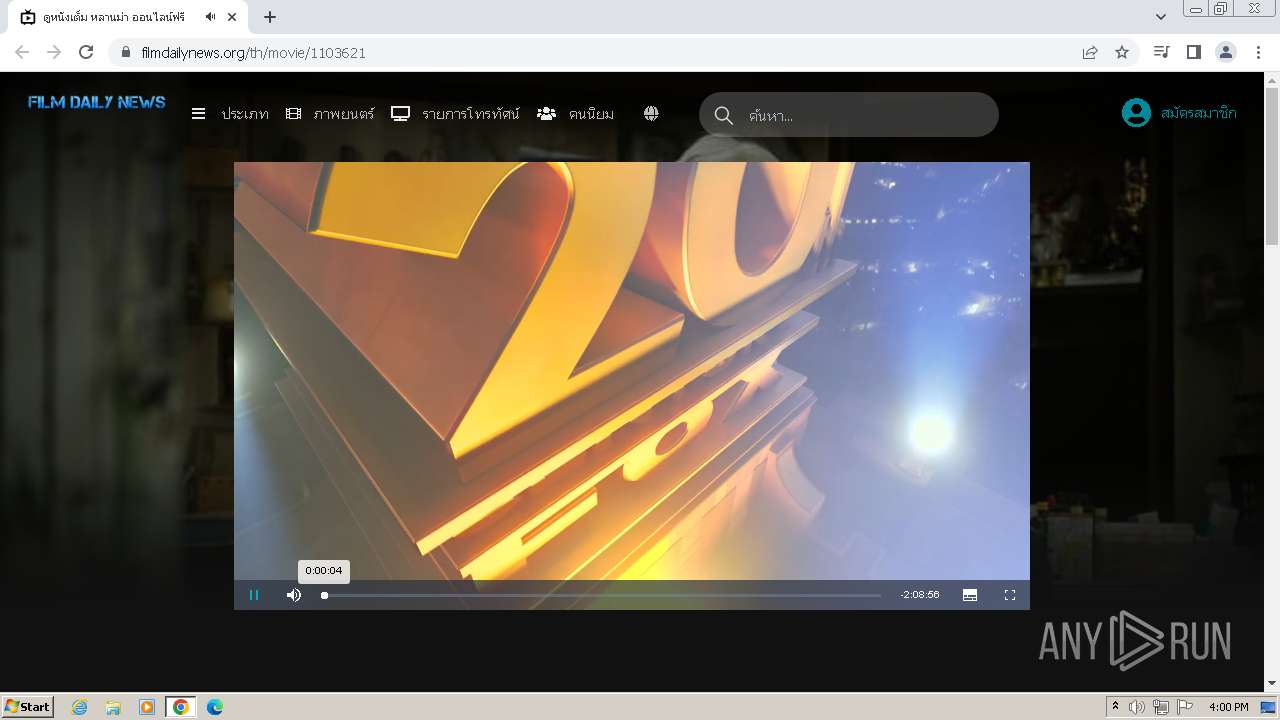Open the Film Daily News logo
The image size is (1280, 720).
pos(97,102)
